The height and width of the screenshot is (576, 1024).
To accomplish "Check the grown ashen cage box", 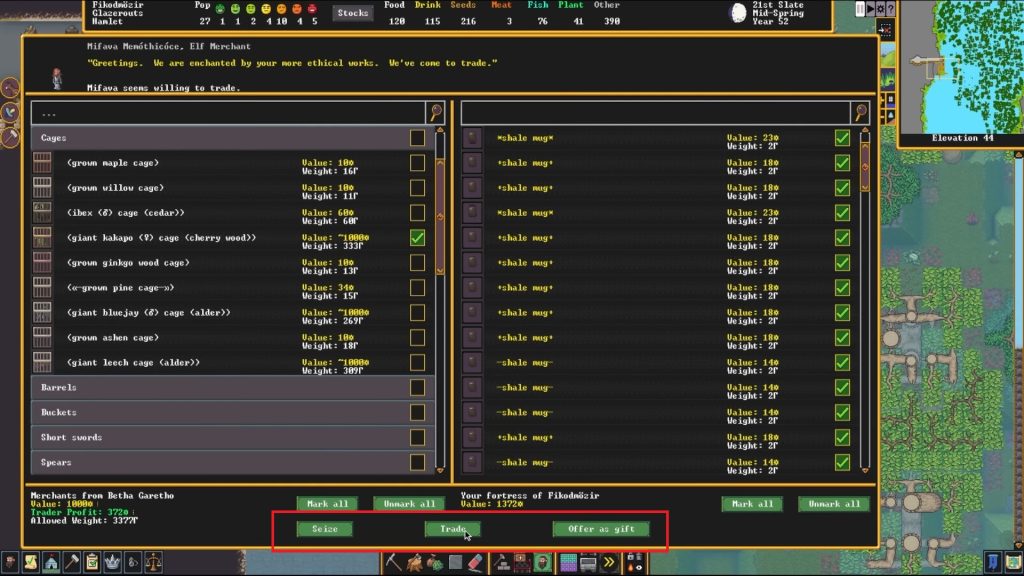I will [x=417, y=338].
